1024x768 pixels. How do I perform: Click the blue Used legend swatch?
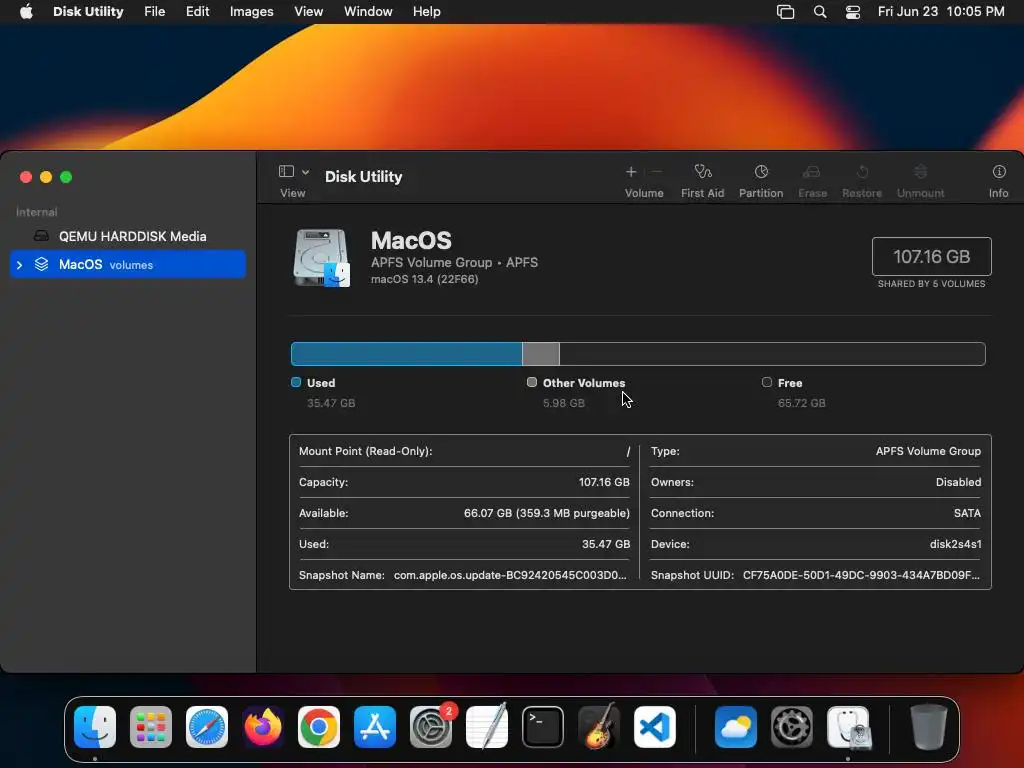296,382
